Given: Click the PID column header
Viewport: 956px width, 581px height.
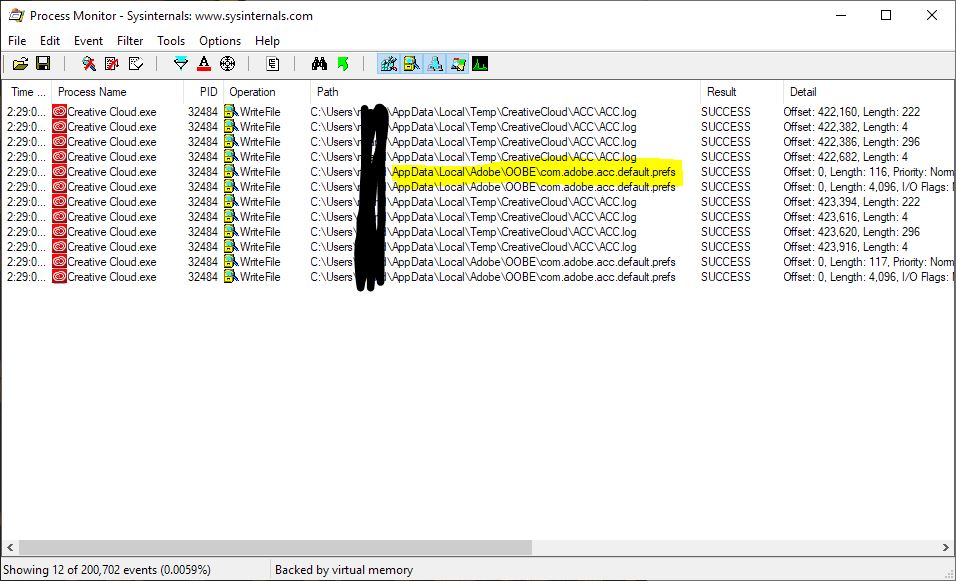Looking at the screenshot, I should tap(204, 92).
